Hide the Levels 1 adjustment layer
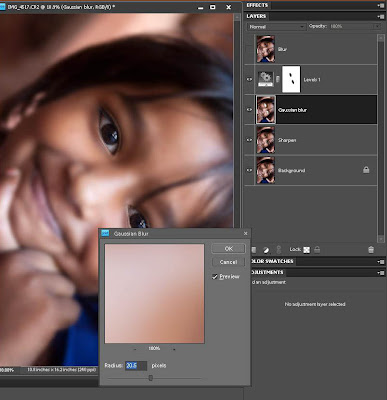387x400 pixels. coord(249,79)
